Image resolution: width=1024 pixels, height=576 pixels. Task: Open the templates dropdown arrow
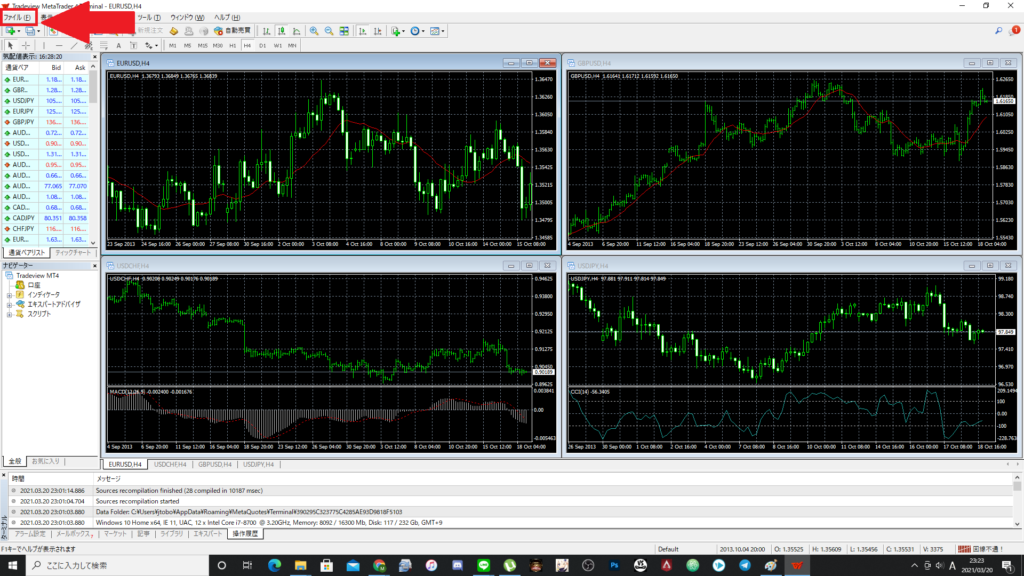coord(443,31)
